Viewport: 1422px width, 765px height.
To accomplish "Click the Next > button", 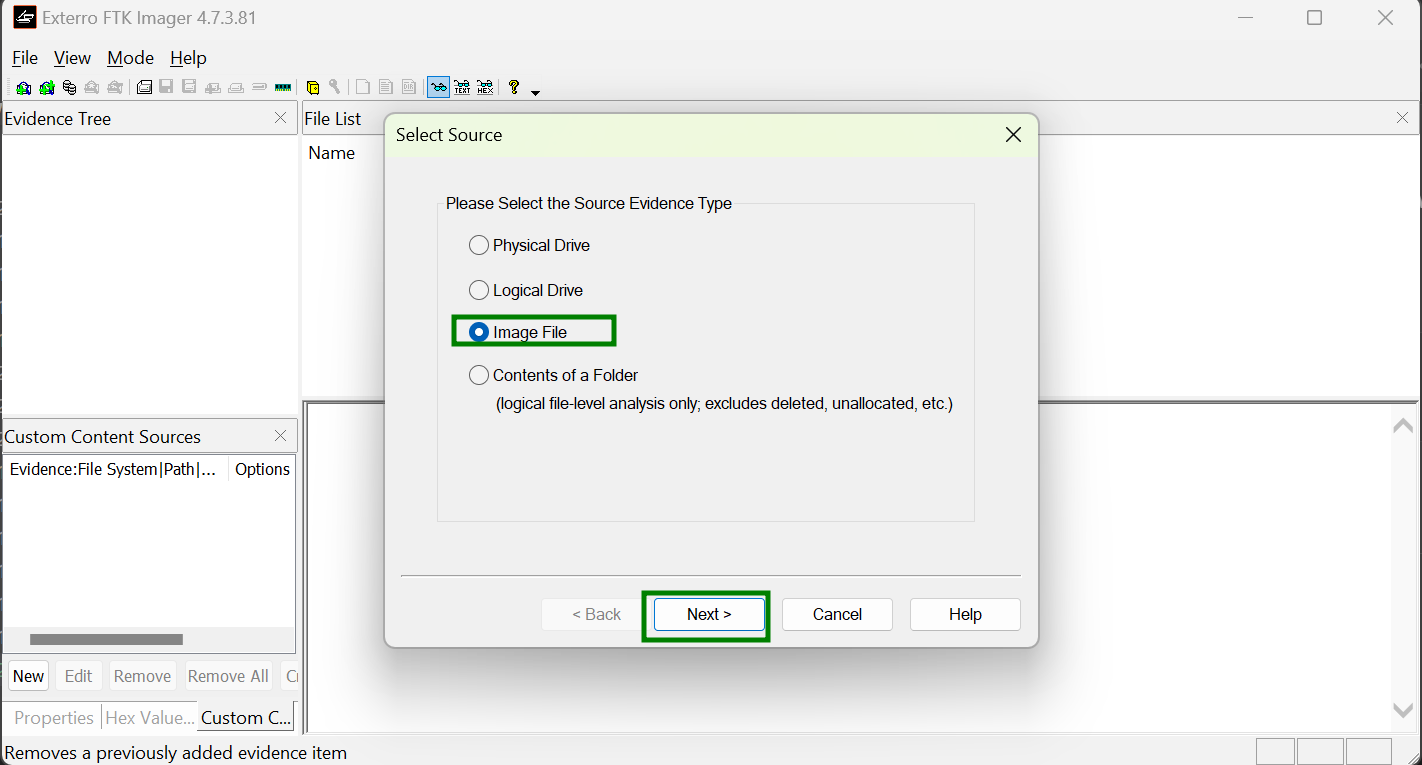I will click(x=709, y=614).
